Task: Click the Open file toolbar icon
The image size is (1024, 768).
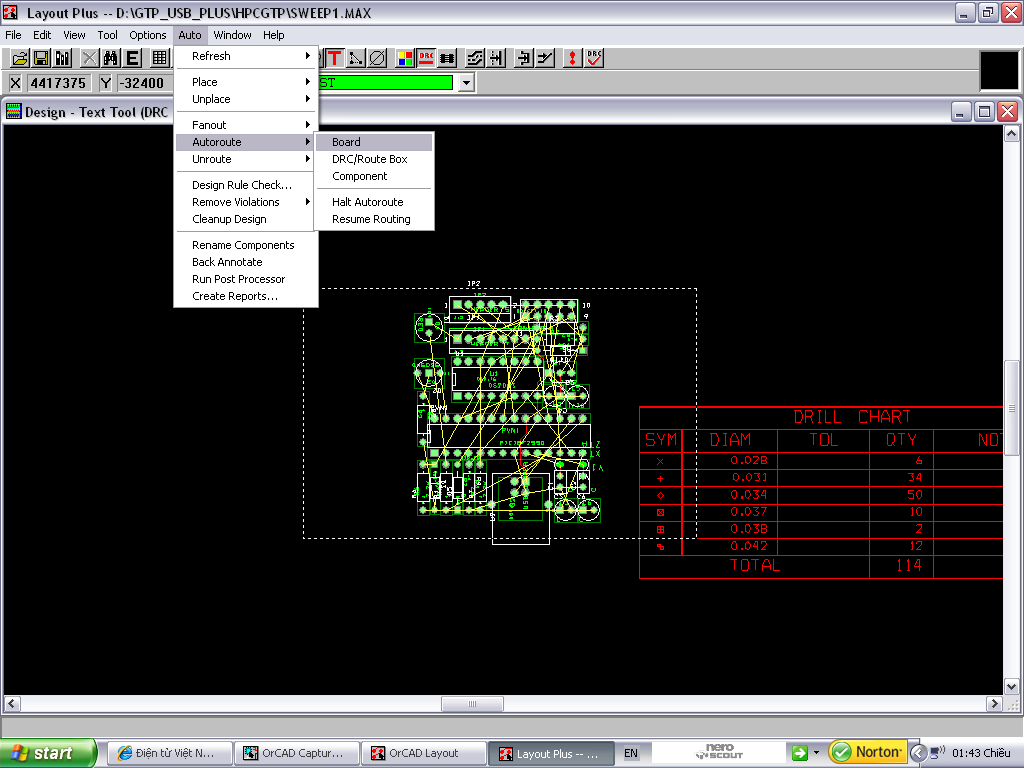Action: tap(19, 58)
